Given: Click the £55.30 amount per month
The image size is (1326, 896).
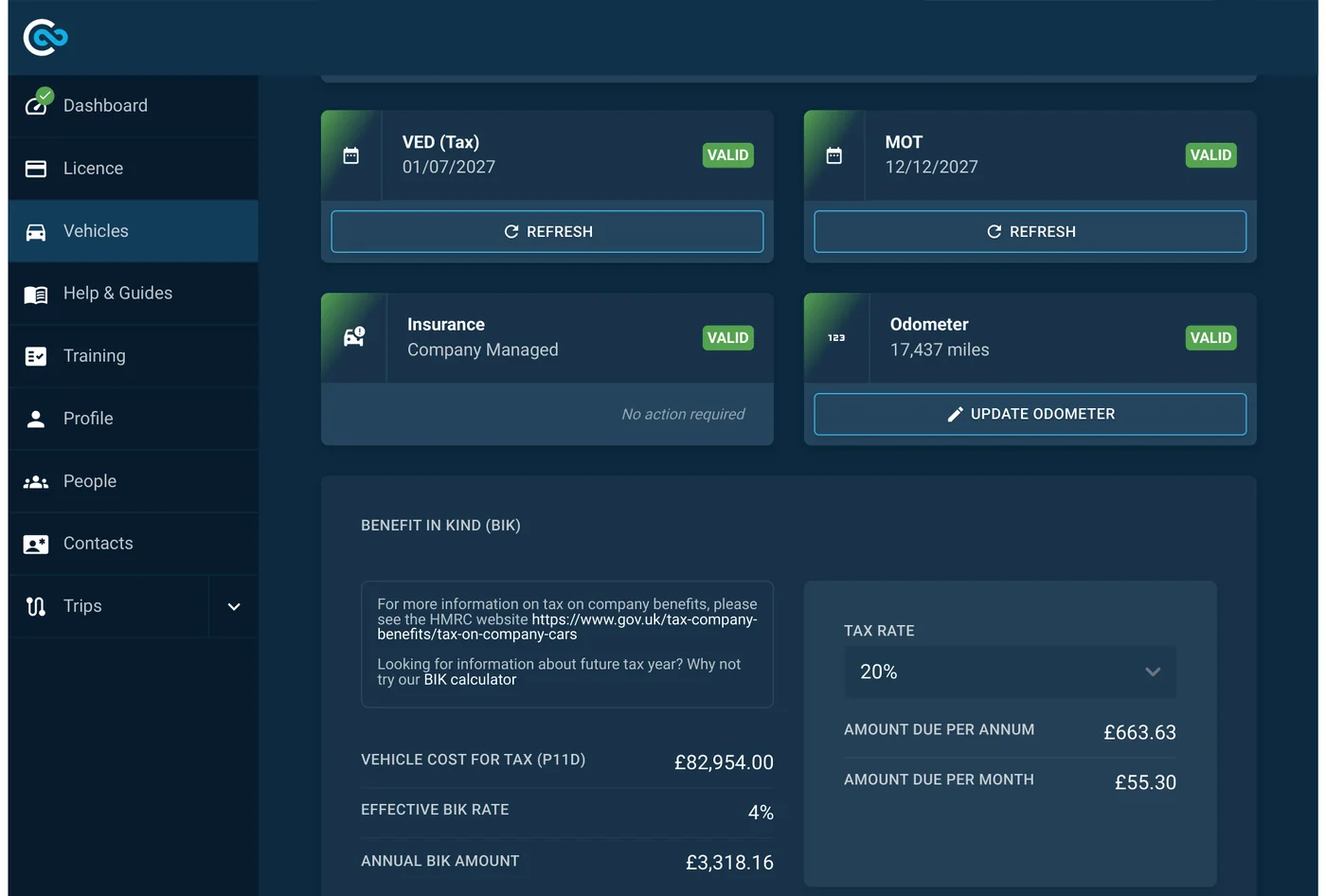Looking at the screenshot, I should (x=1145, y=782).
